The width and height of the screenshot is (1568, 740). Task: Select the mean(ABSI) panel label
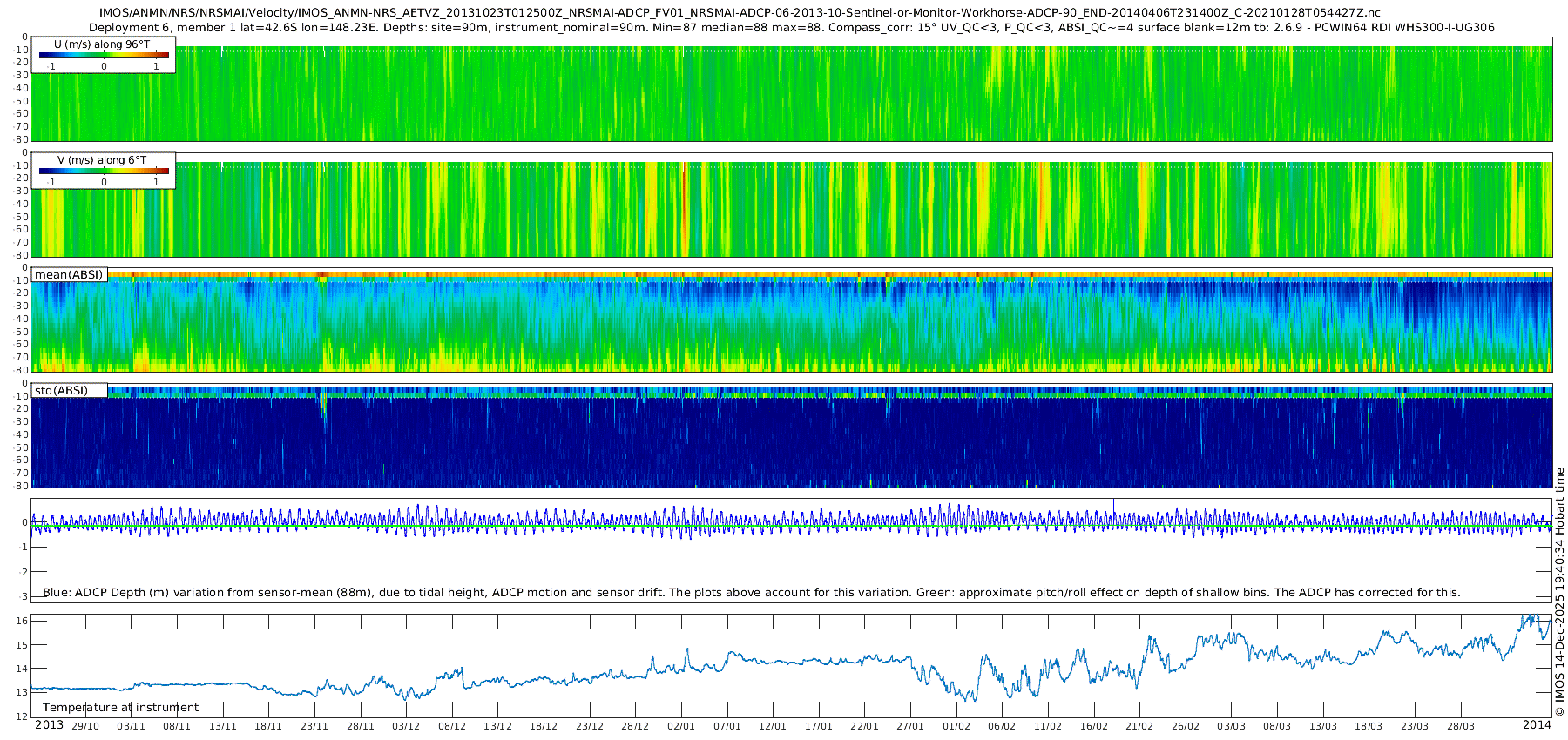click(x=69, y=275)
